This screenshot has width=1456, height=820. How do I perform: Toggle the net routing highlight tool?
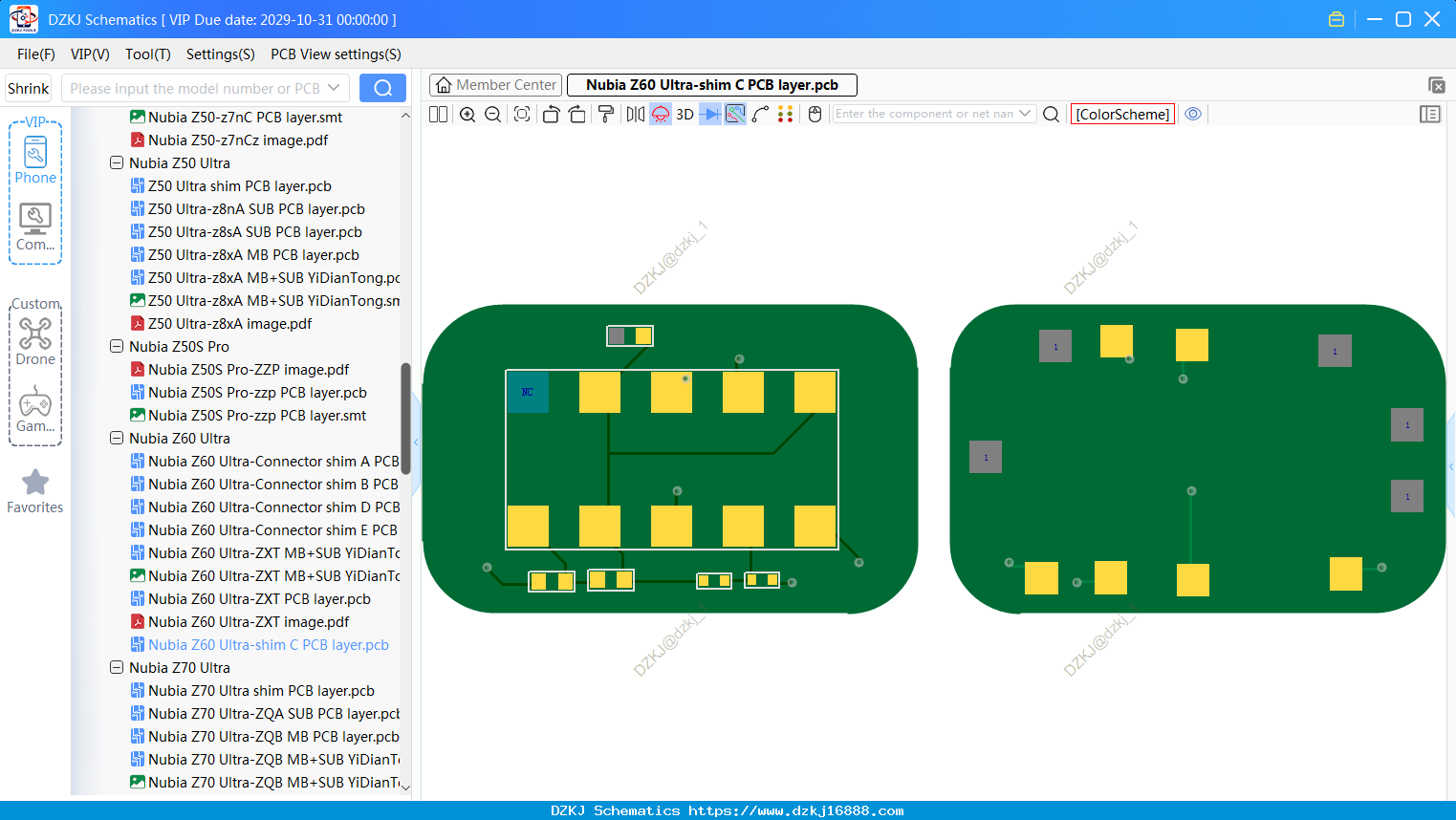735,114
